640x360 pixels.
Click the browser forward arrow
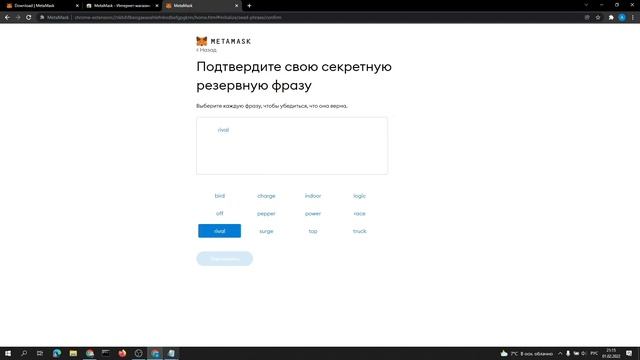[18, 18]
